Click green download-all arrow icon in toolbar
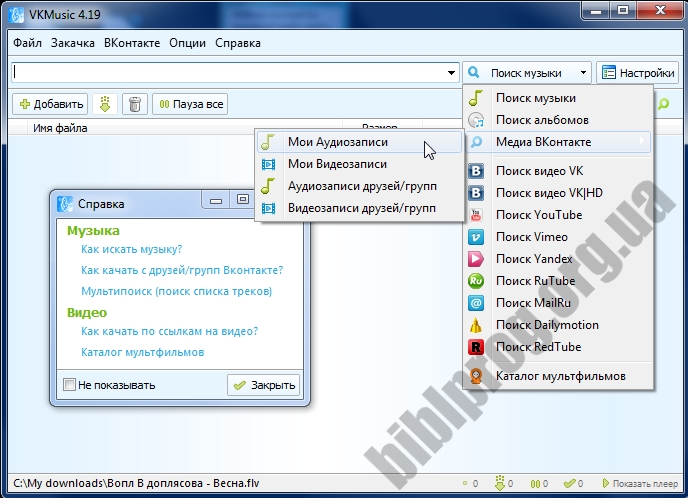688x498 pixels. (104, 104)
